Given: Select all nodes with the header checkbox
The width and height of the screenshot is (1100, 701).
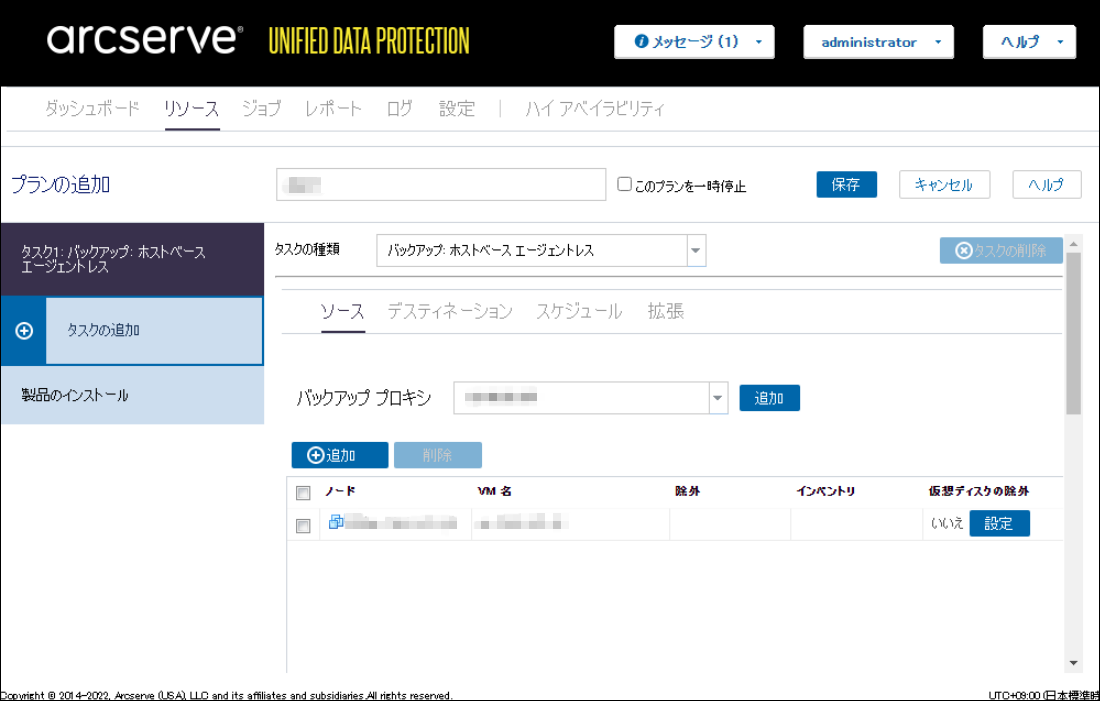Looking at the screenshot, I should [303, 493].
